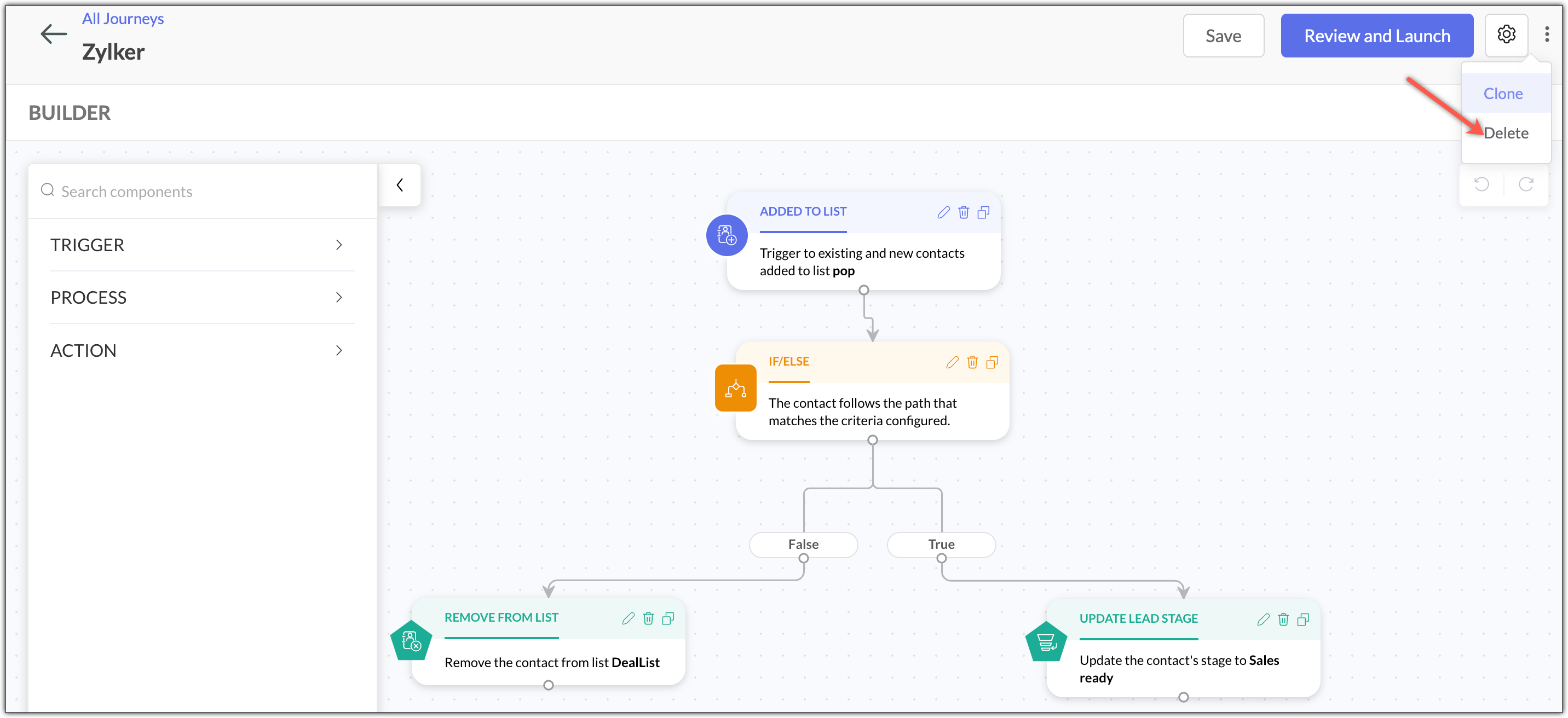Click the undo arrow on canvas toolbar
The height and width of the screenshot is (718, 1568).
[x=1481, y=184]
